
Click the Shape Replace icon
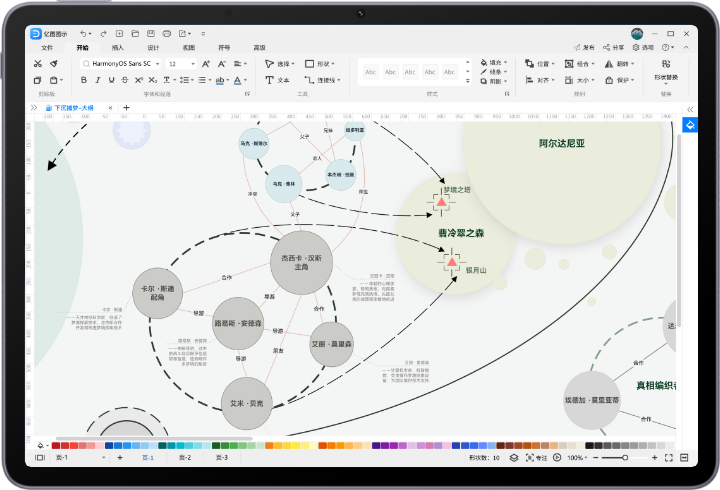tap(665, 64)
